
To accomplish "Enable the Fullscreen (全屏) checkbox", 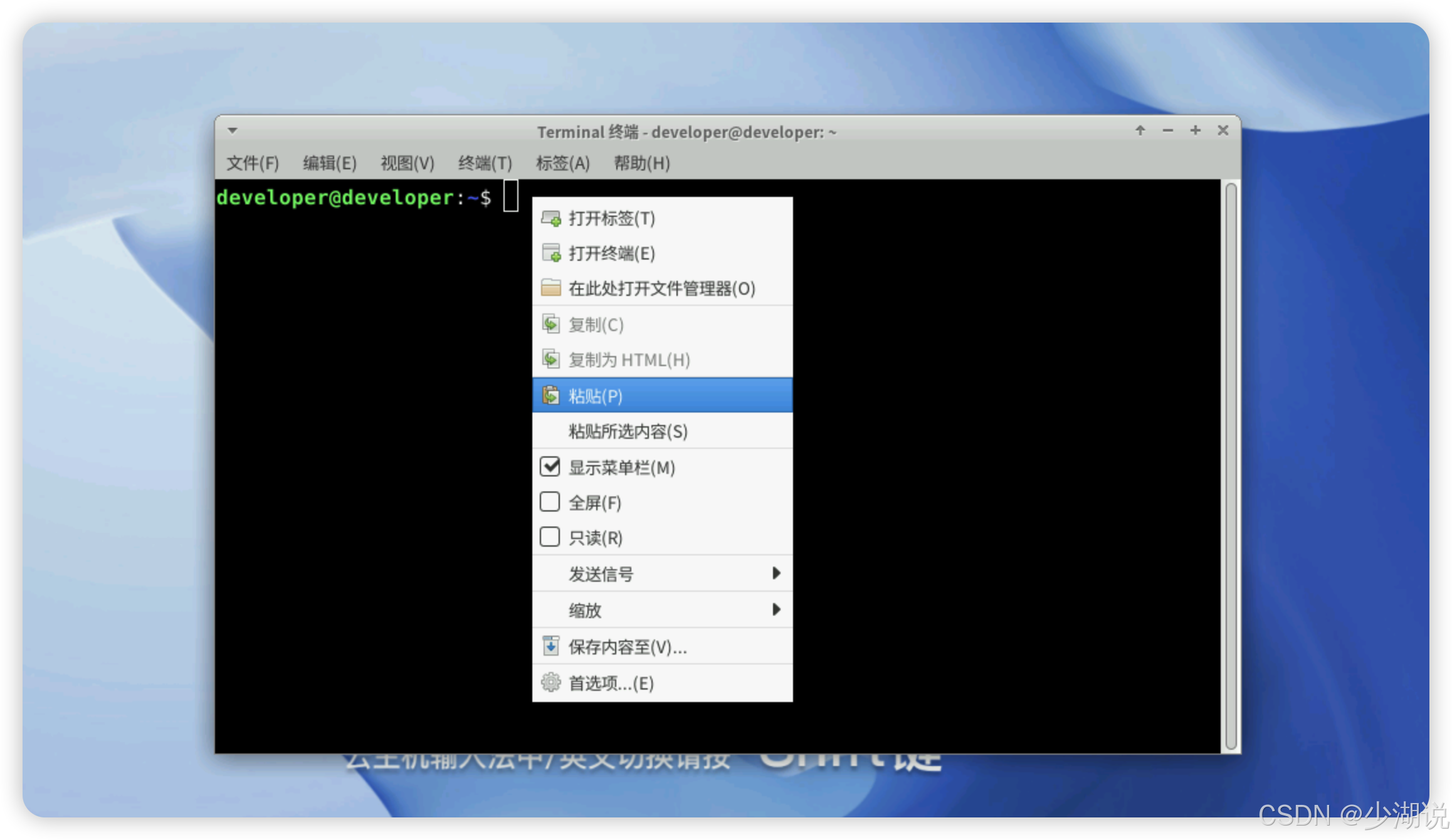I will pos(550,502).
